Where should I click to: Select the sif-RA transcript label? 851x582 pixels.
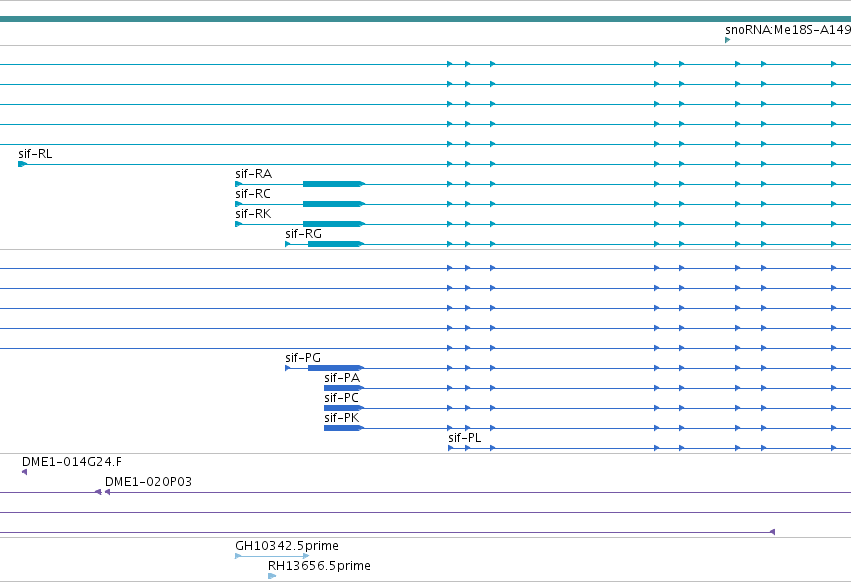click(253, 174)
